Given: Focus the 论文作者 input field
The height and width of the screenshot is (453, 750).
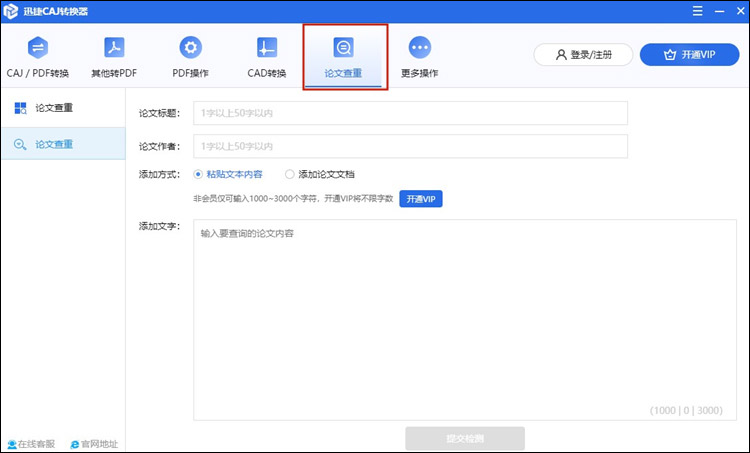Looking at the screenshot, I should pyautogui.click(x=410, y=146).
